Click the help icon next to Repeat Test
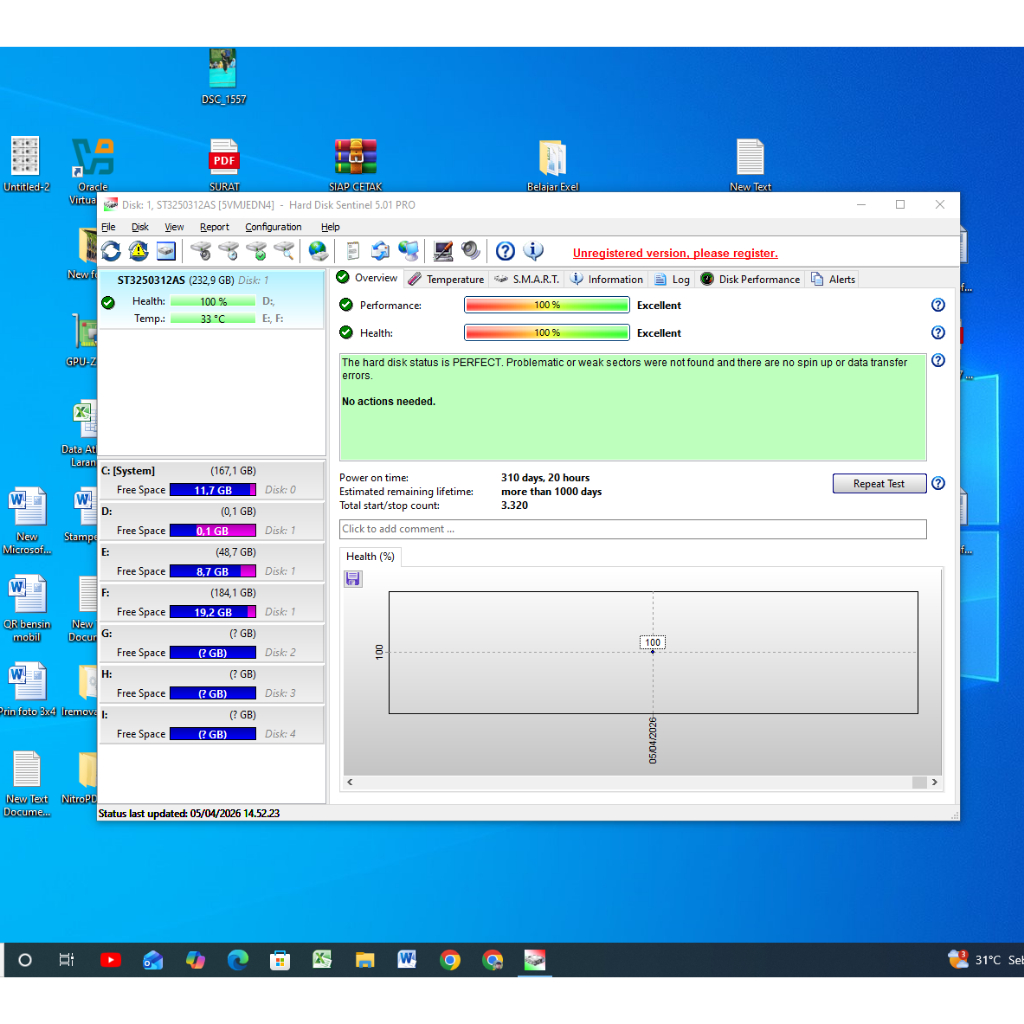Screen dimensions: 1024x1024 click(x=938, y=483)
